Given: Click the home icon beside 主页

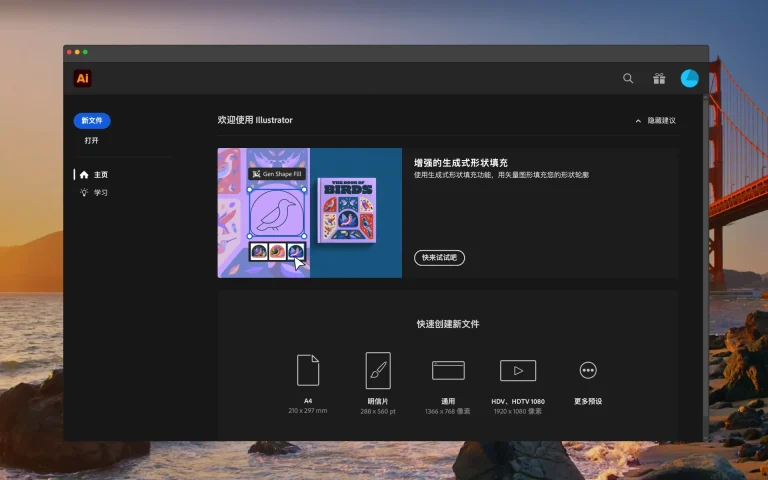Looking at the screenshot, I should (84, 174).
